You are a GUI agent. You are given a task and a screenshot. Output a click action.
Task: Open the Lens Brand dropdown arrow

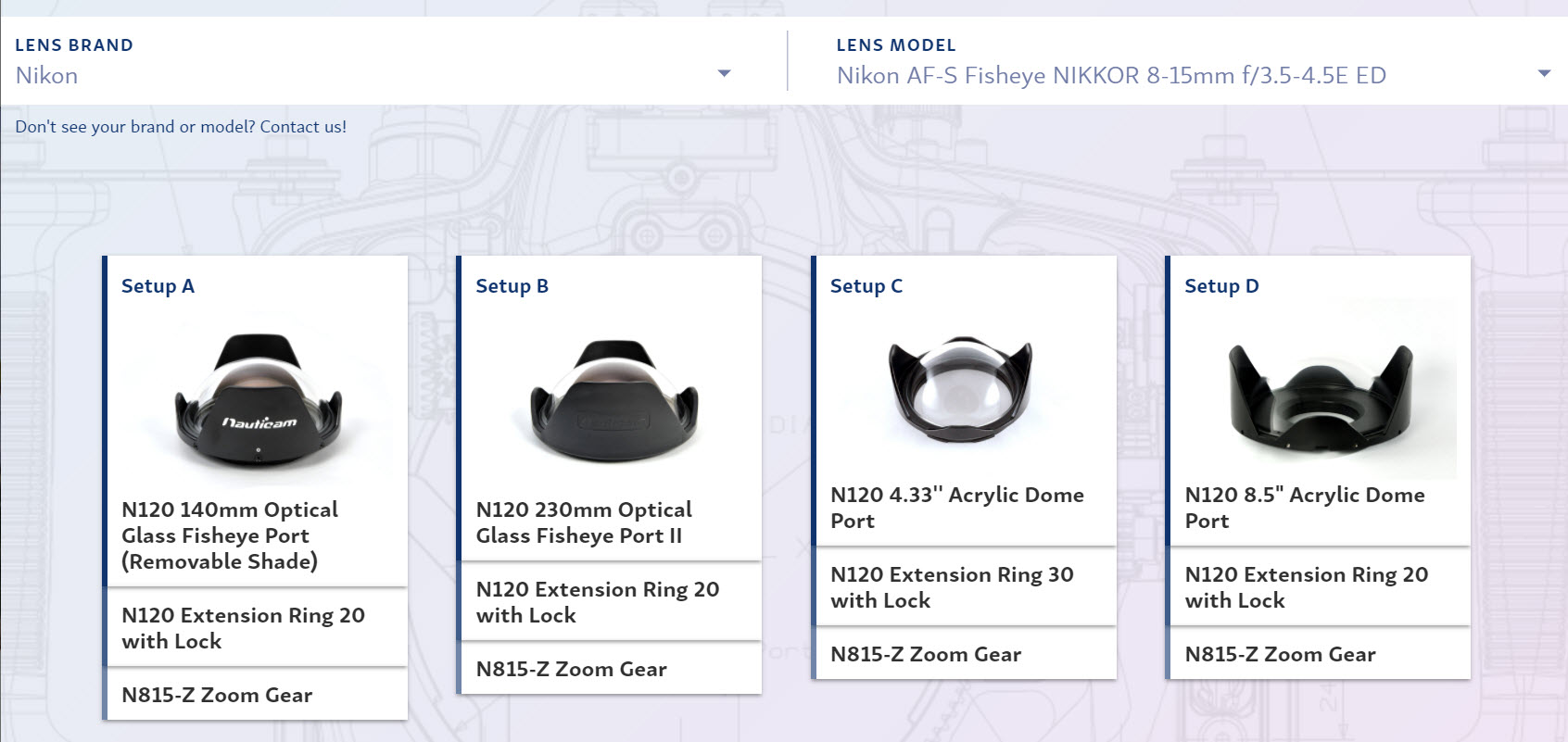(725, 74)
